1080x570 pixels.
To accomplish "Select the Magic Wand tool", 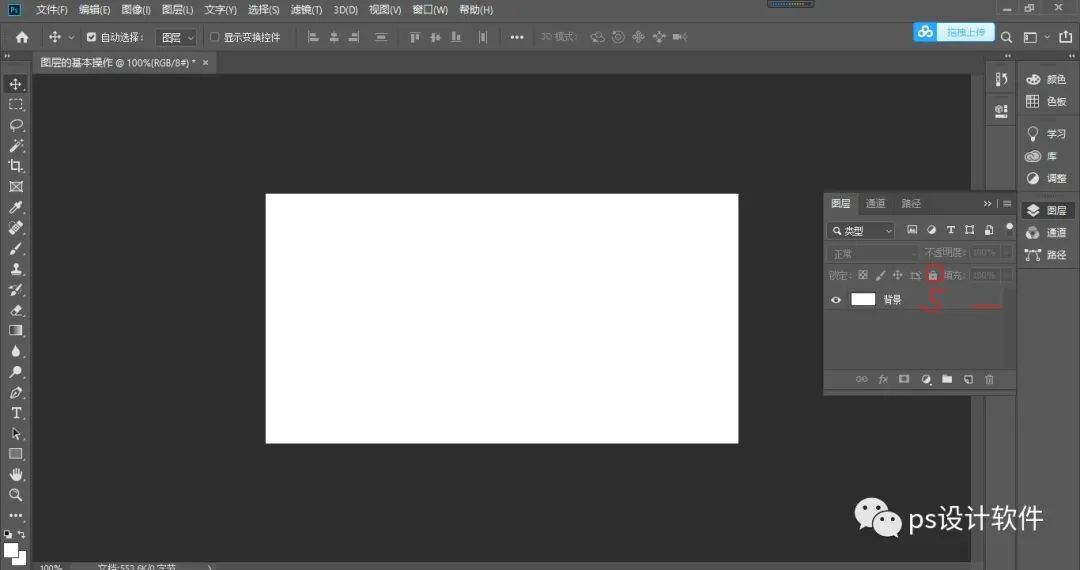I will [16, 145].
